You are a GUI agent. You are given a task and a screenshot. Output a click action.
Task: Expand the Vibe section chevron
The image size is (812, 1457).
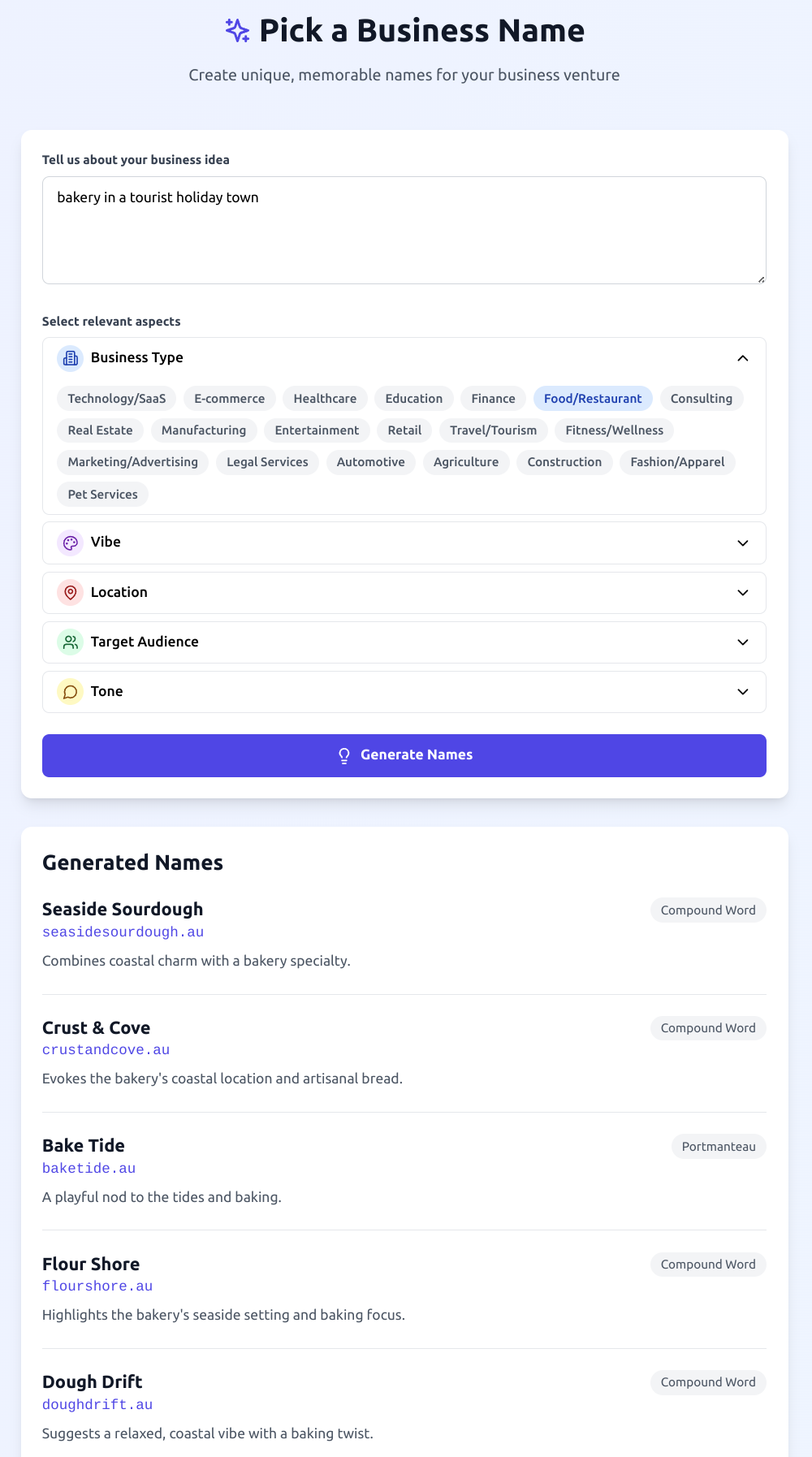click(x=742, y=543)
